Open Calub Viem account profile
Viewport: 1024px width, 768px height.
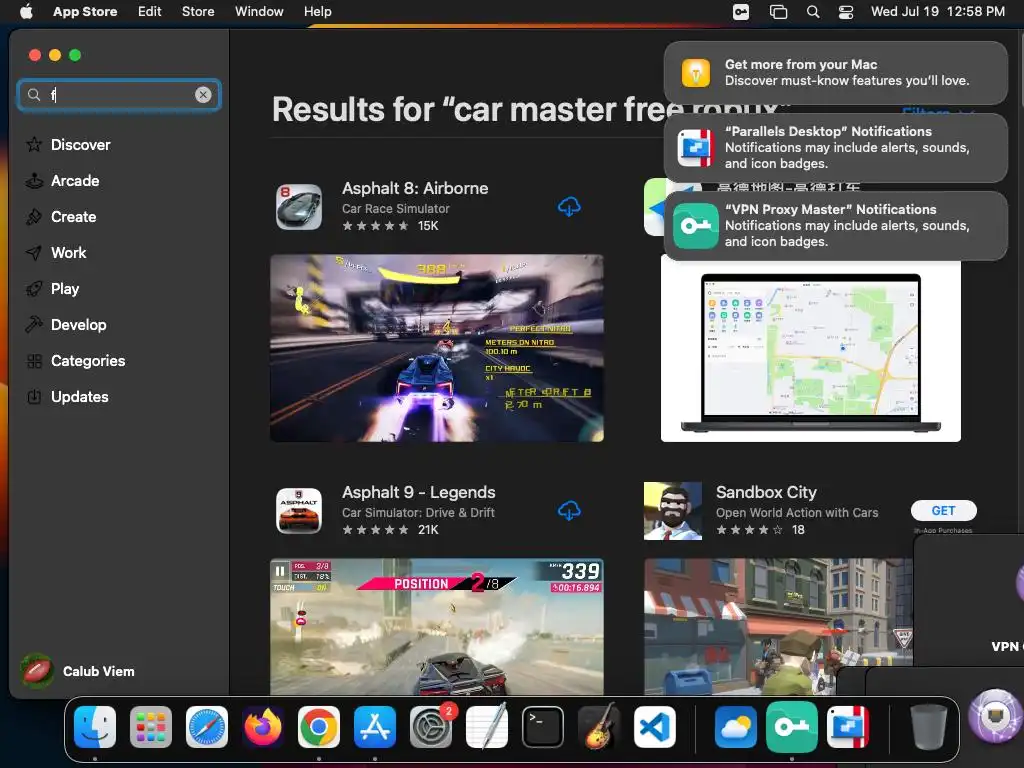coord(77,671)
